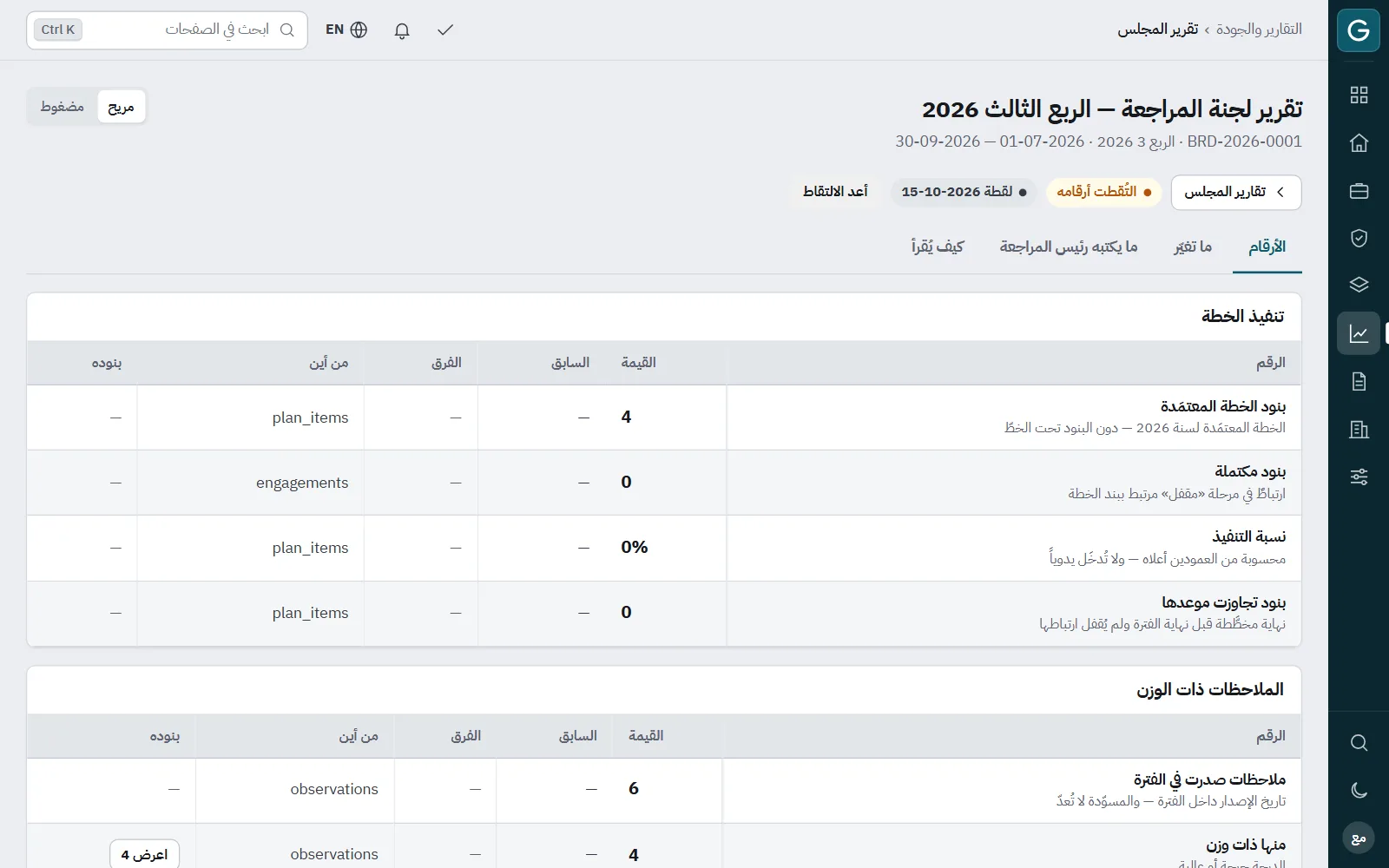Open the dashboard grid icon in sidebar
The width and height of the screenshot is (1389, 868).
pos(1359,95)
